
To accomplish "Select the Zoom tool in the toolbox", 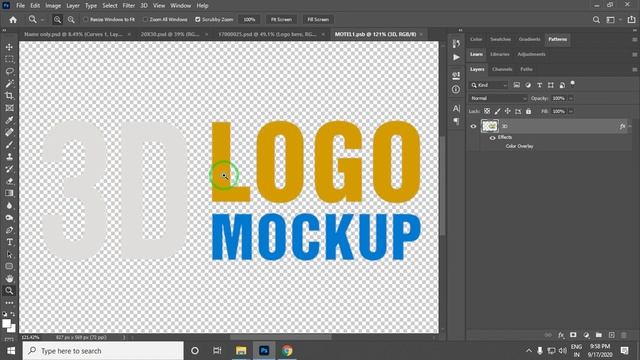I will [9, 291].
